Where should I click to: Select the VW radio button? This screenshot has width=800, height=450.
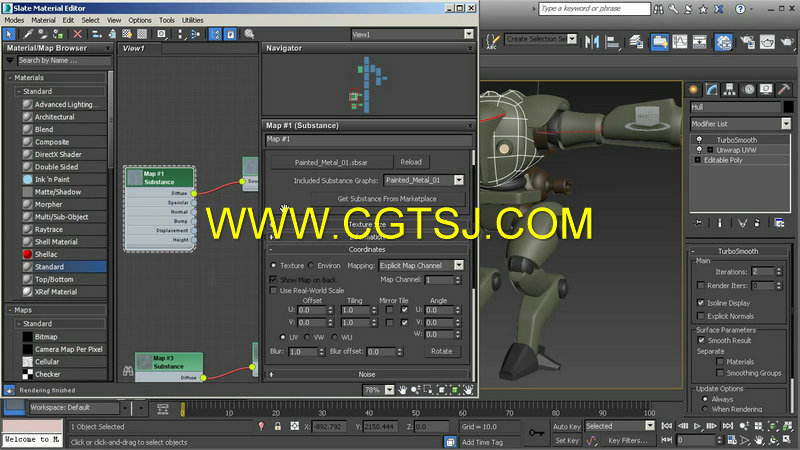click(307, 337)
